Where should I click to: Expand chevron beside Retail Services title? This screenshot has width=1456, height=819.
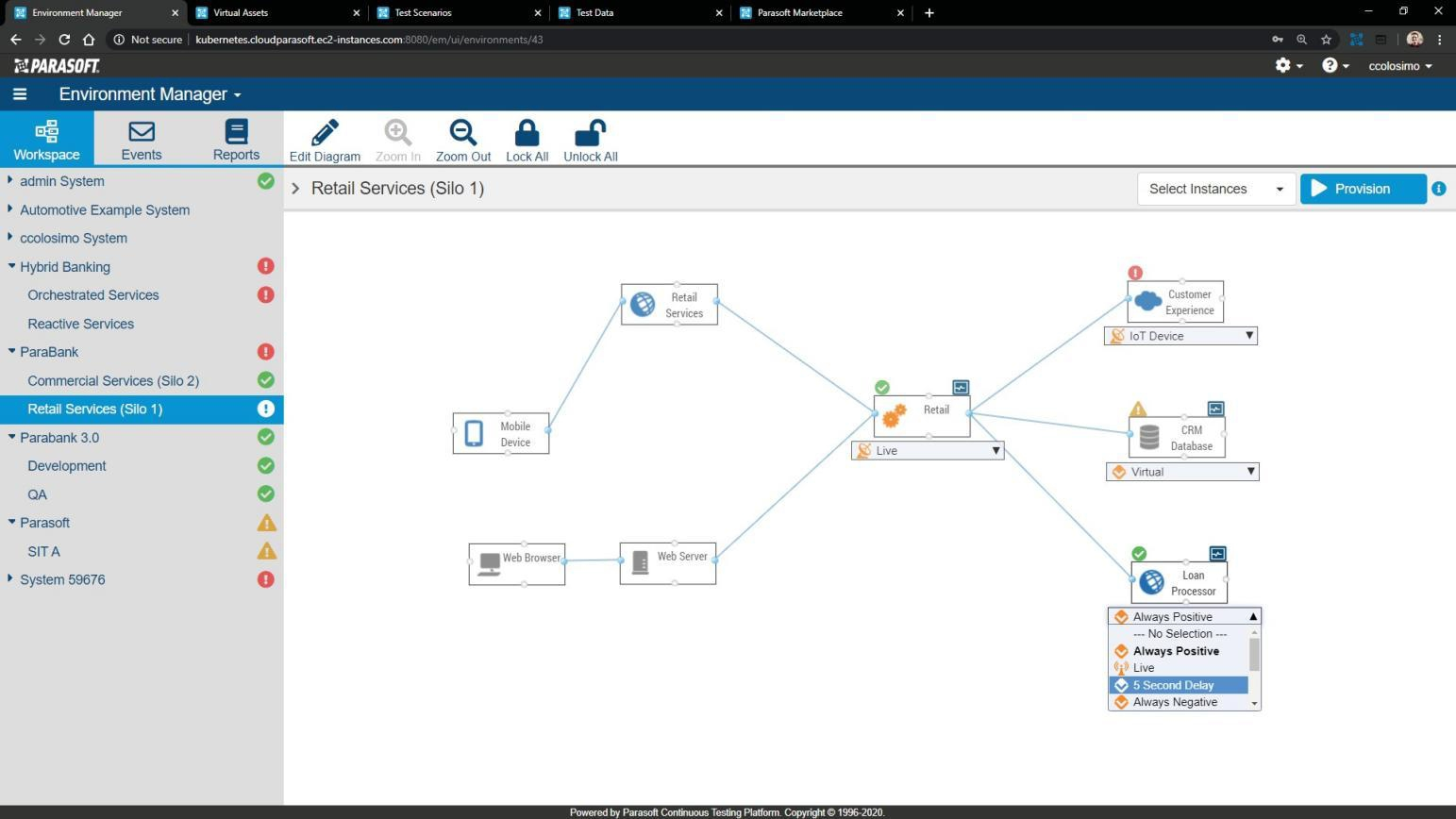[295, 189]
